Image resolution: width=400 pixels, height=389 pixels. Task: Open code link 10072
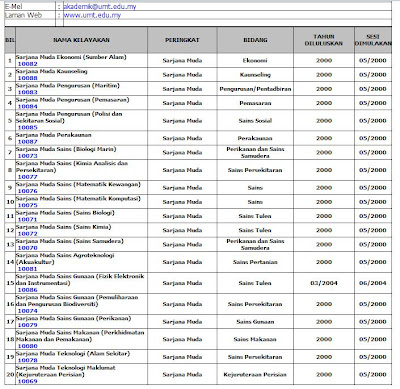pos(28,234)
